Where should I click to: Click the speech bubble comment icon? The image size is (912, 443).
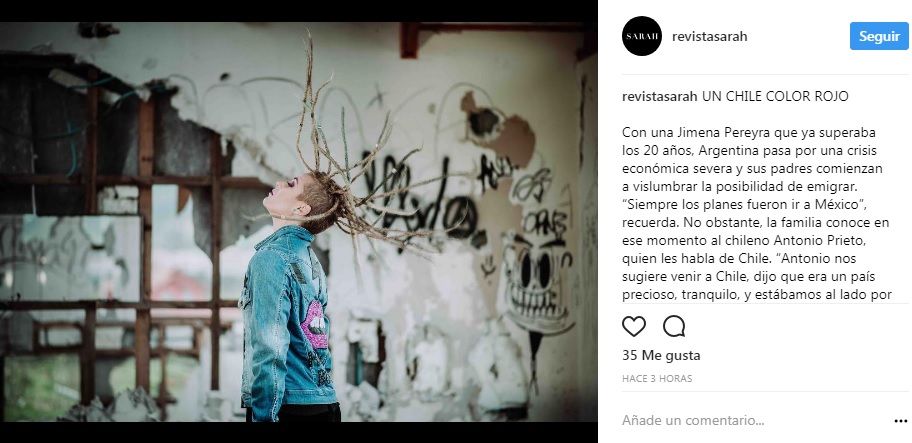[x=674, y=326]
